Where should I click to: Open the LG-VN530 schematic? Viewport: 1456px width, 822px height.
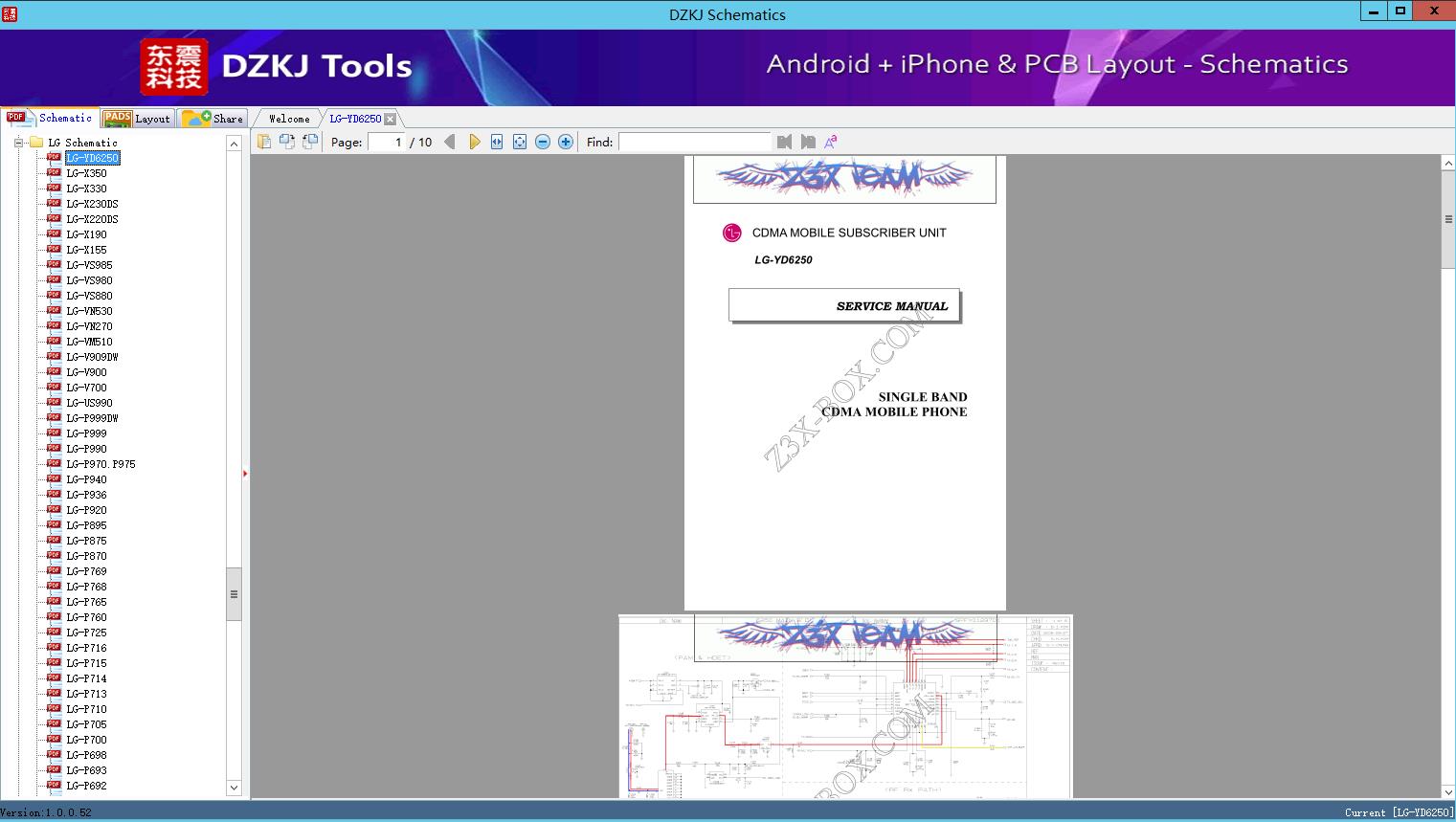click(x=89, y=311)
